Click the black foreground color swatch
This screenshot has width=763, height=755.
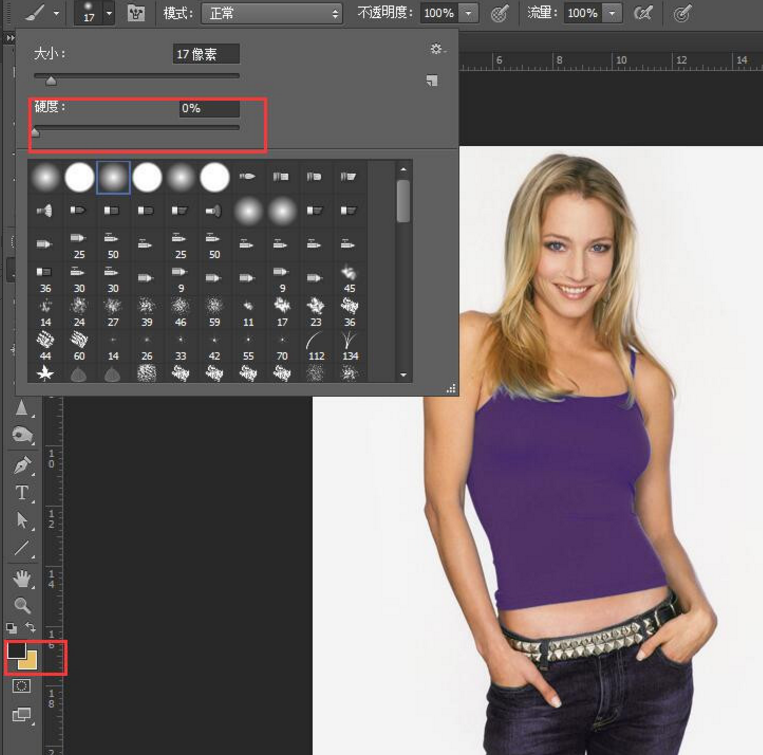pos(17,651)
